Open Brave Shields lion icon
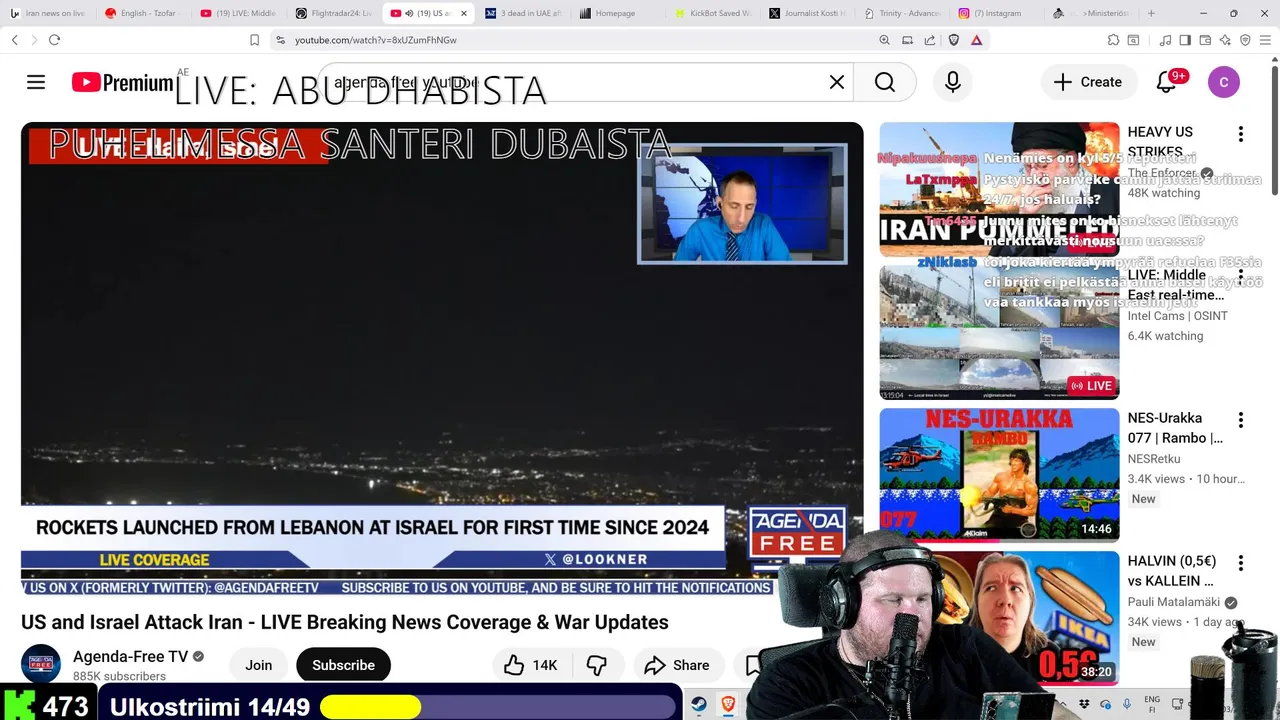 pyautogui.click(x=953, y=40)
